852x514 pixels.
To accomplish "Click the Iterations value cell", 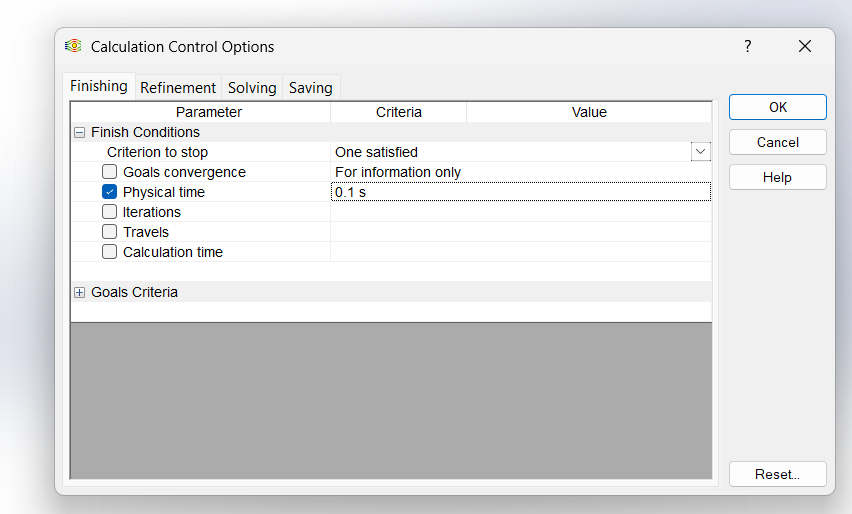I will [521, 212].
